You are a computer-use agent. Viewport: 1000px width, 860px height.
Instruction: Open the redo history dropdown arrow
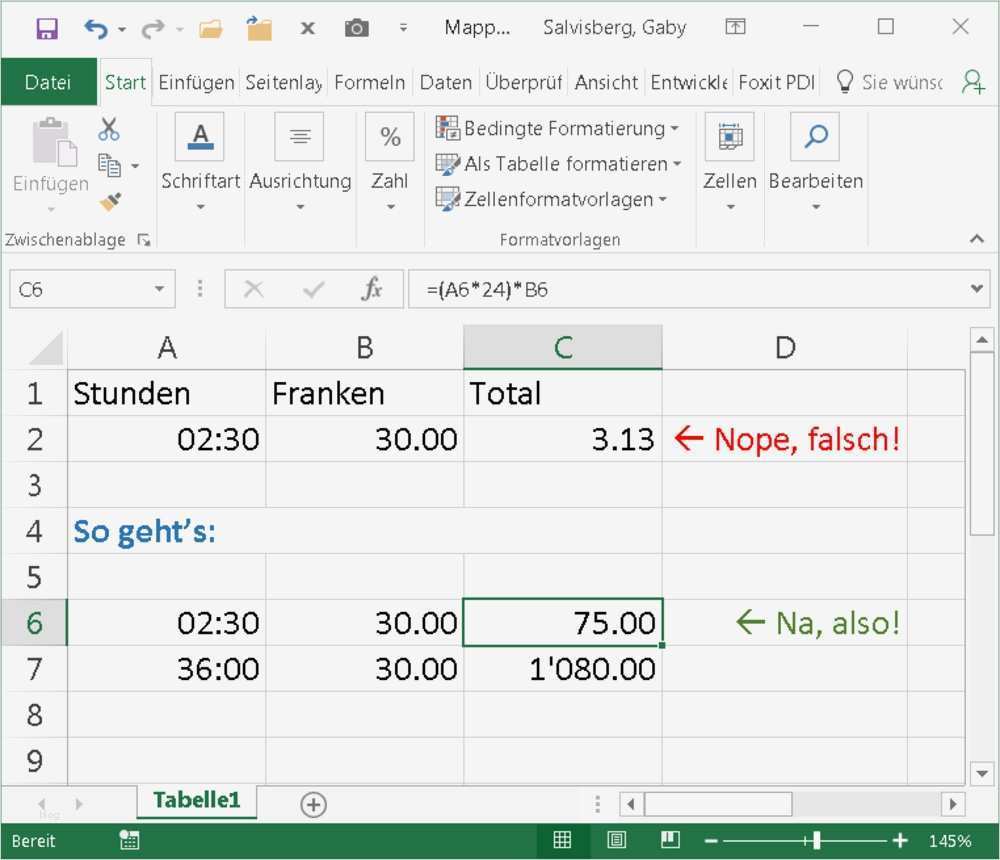tap(179, 29)
